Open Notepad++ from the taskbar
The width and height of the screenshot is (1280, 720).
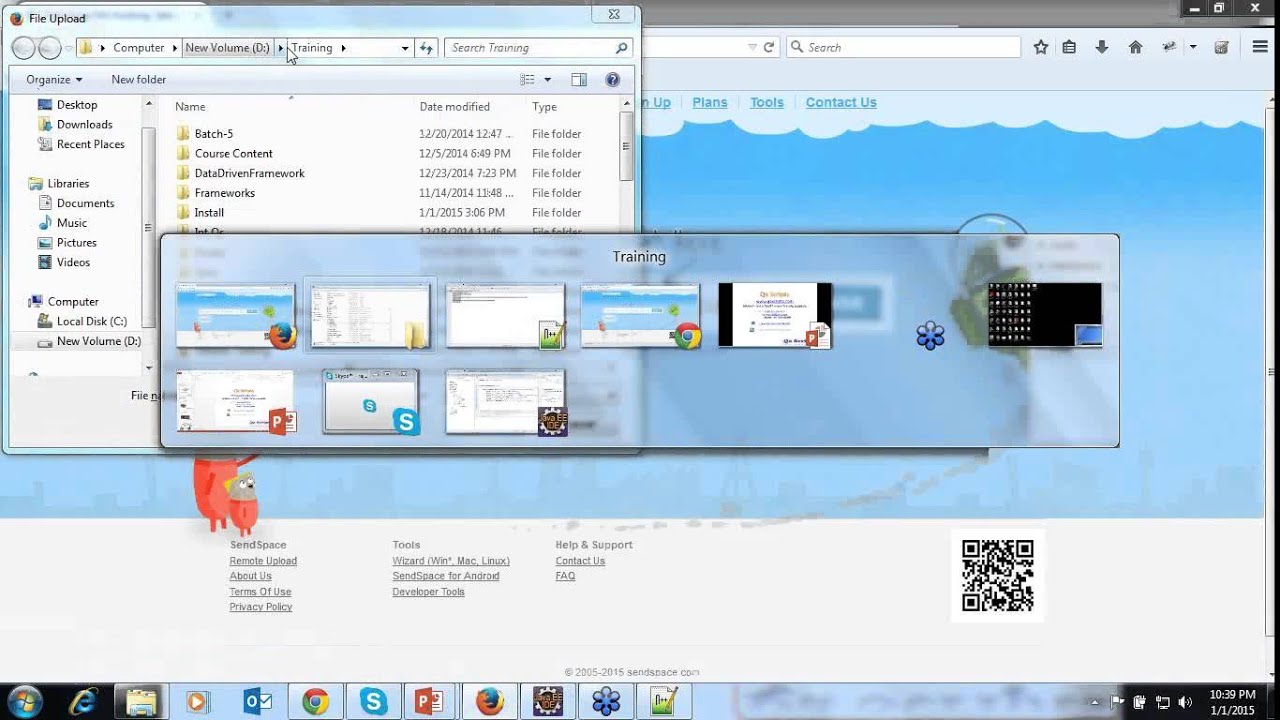663,701
